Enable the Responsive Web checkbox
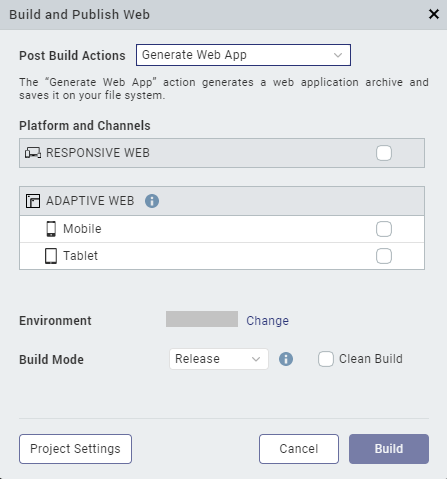Viewport: 447px width, 479px height. [384, 153]
